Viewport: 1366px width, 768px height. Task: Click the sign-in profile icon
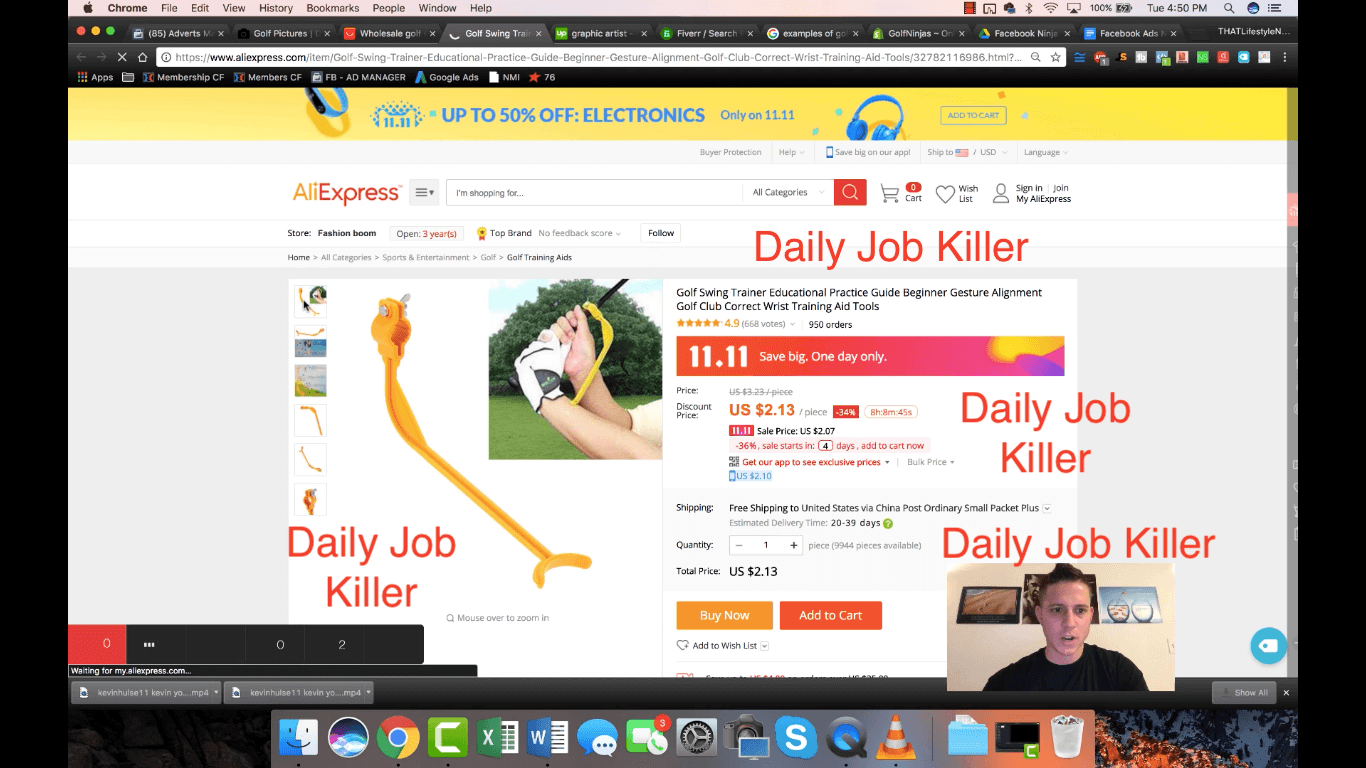pyautogui.click(x=1000, y=194)
